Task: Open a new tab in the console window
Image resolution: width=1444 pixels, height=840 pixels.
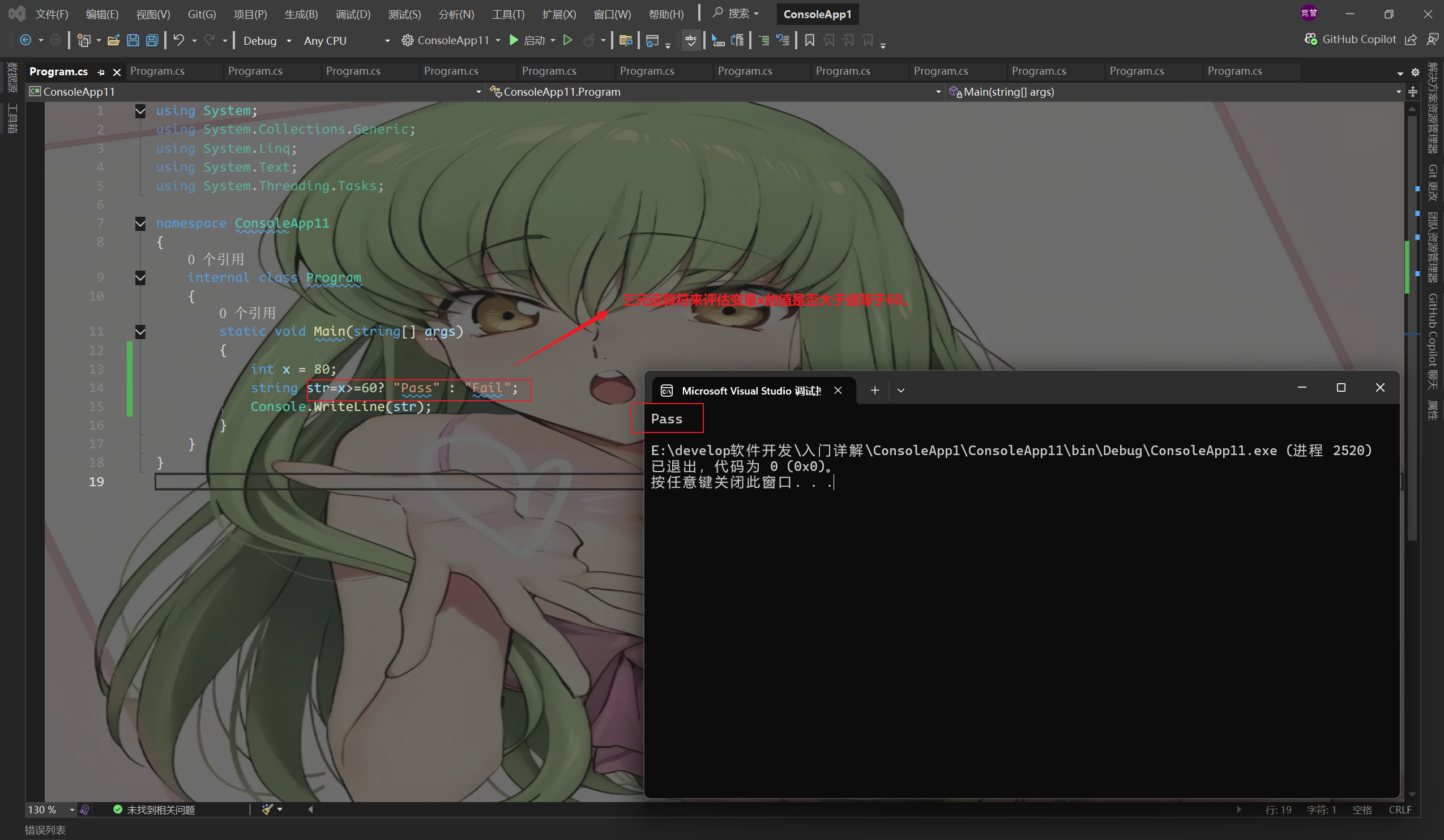Action: (875, 391)
